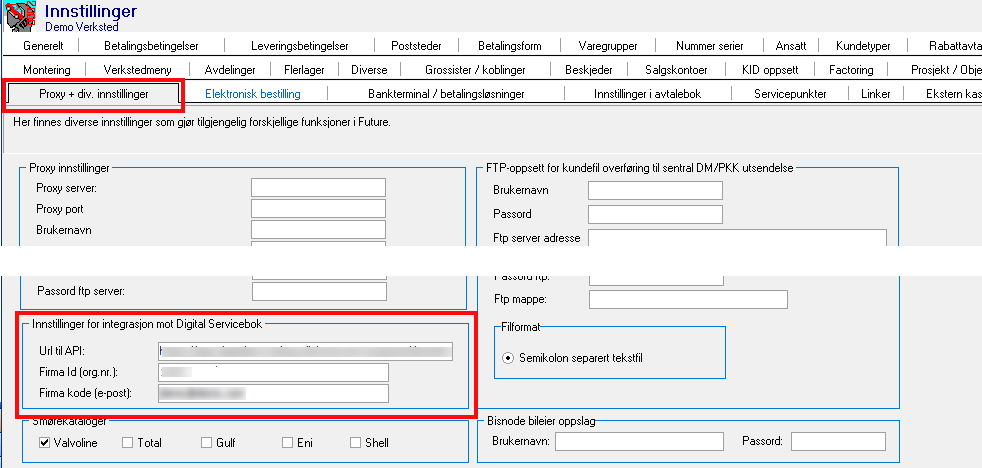Click the Proxy port input field
Image resolution: width=982 pixels, height=468 pixels.
pyautogui.click(x=318, y=209)
